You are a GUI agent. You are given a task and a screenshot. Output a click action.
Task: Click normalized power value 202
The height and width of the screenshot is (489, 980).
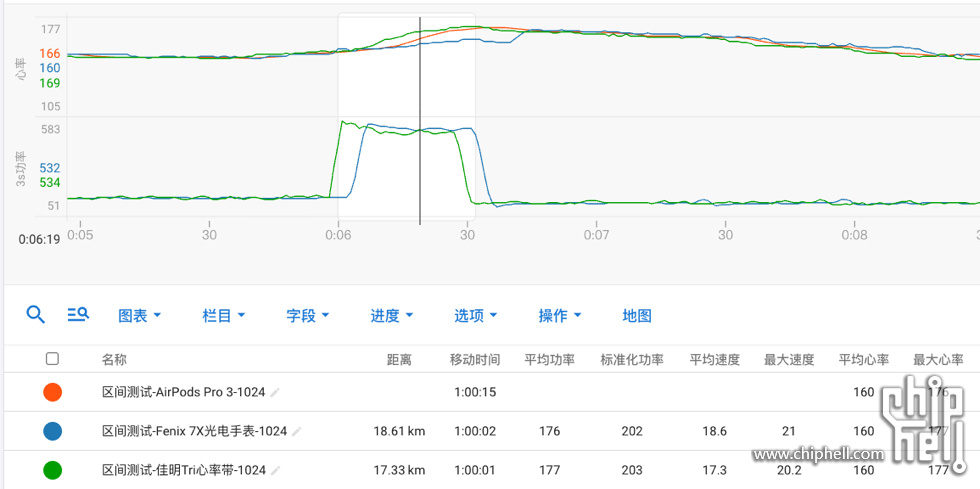tap(632, 431)
